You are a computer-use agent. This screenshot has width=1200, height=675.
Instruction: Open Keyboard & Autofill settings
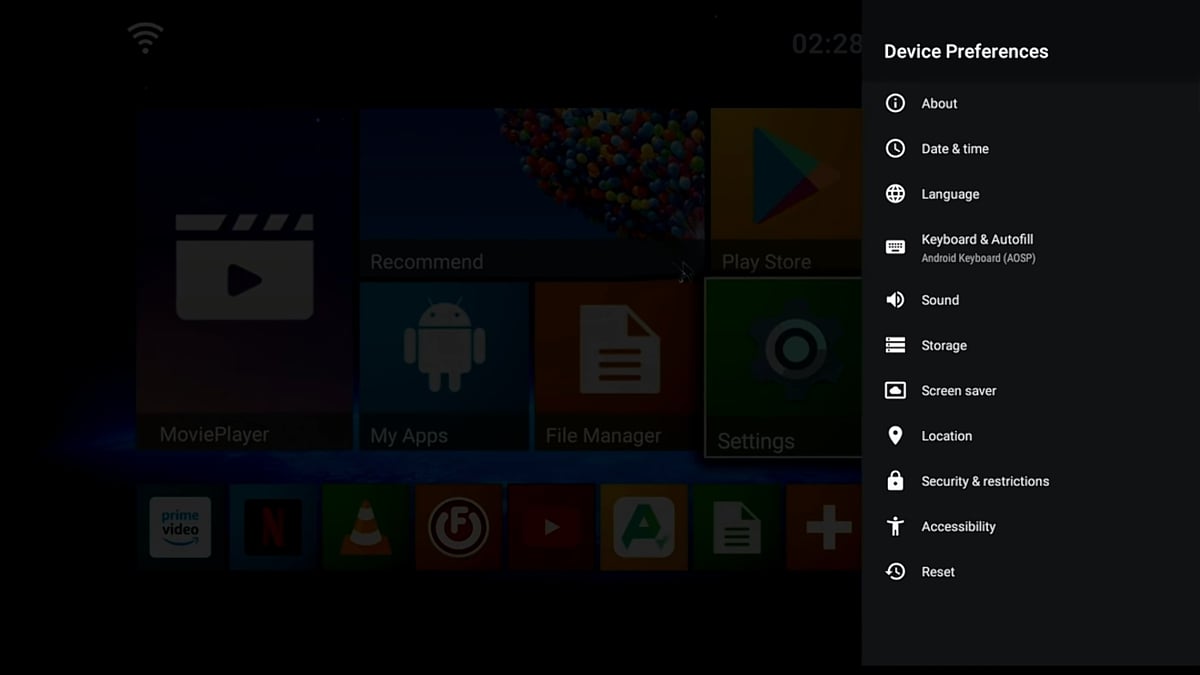(x=1031, y=247)
